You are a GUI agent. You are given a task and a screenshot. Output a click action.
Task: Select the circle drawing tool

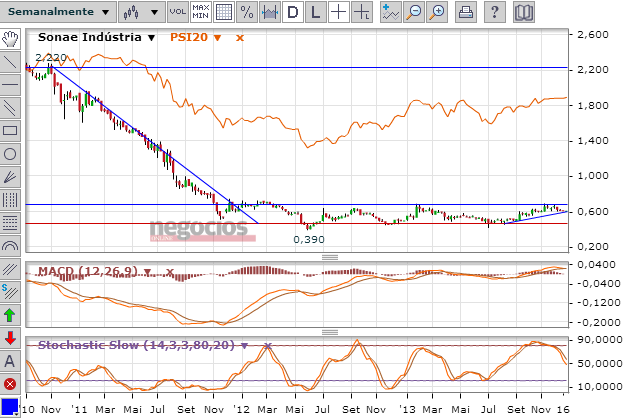pyautogui.click(x=10, y=153)
